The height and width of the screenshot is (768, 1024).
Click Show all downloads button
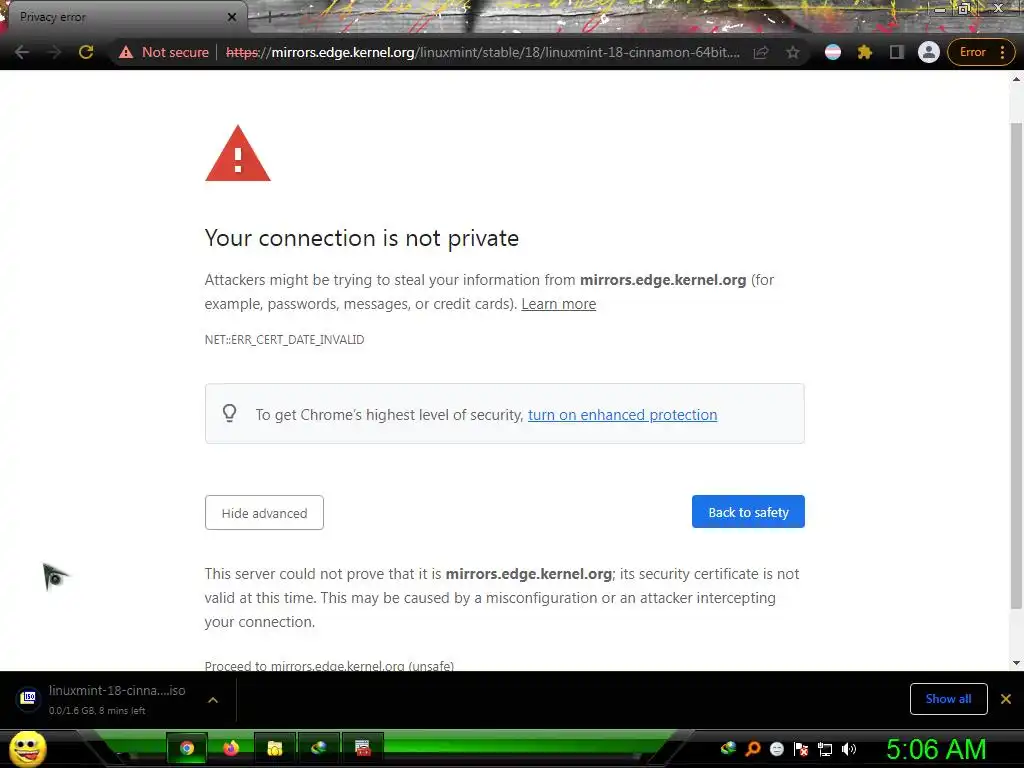pos(948,699)
